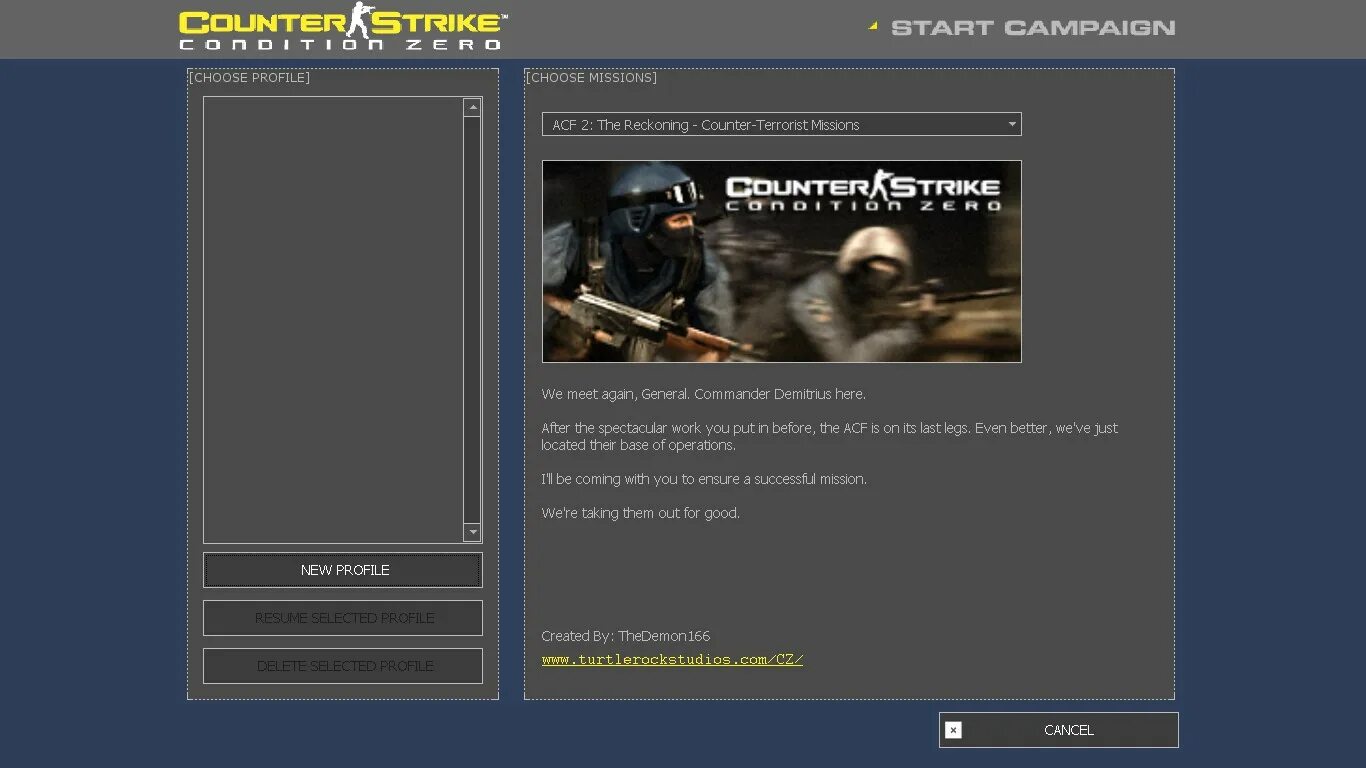Screen dimensions: 1366x768
Task: Click profile list scrollbar down arrow
Action: [x=472, y=532]
